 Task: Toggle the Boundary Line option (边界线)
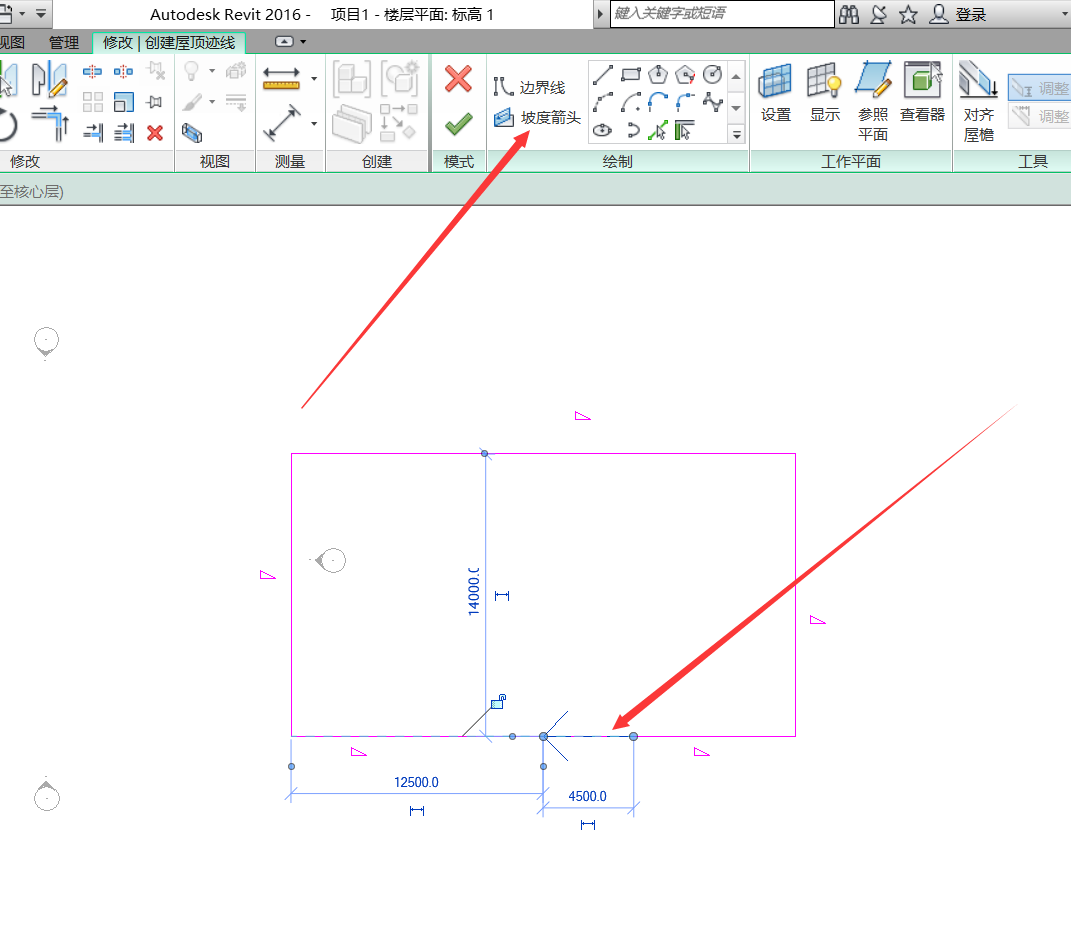531,88
